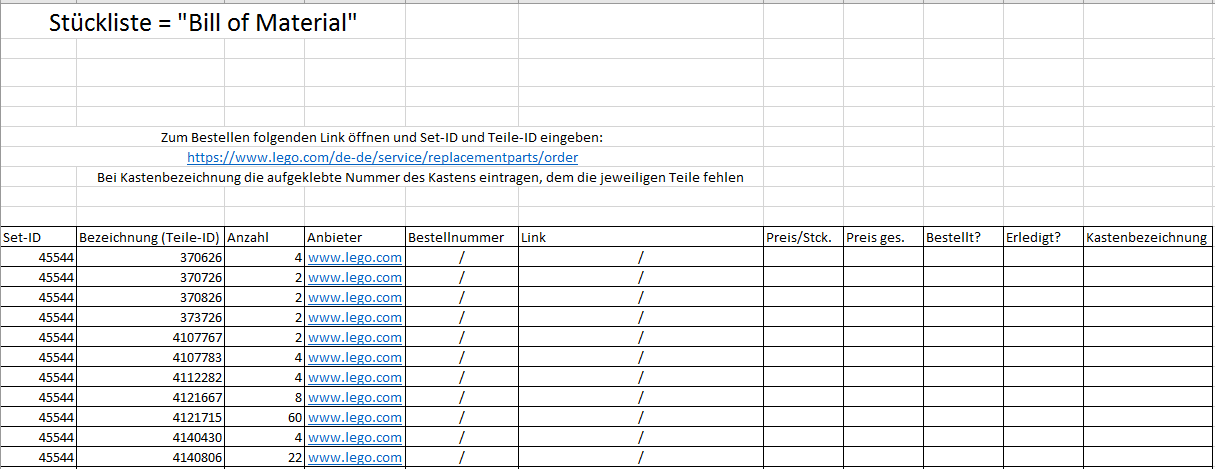
Task: Select the quantity cell showing 22
Action: click(264, 457)
